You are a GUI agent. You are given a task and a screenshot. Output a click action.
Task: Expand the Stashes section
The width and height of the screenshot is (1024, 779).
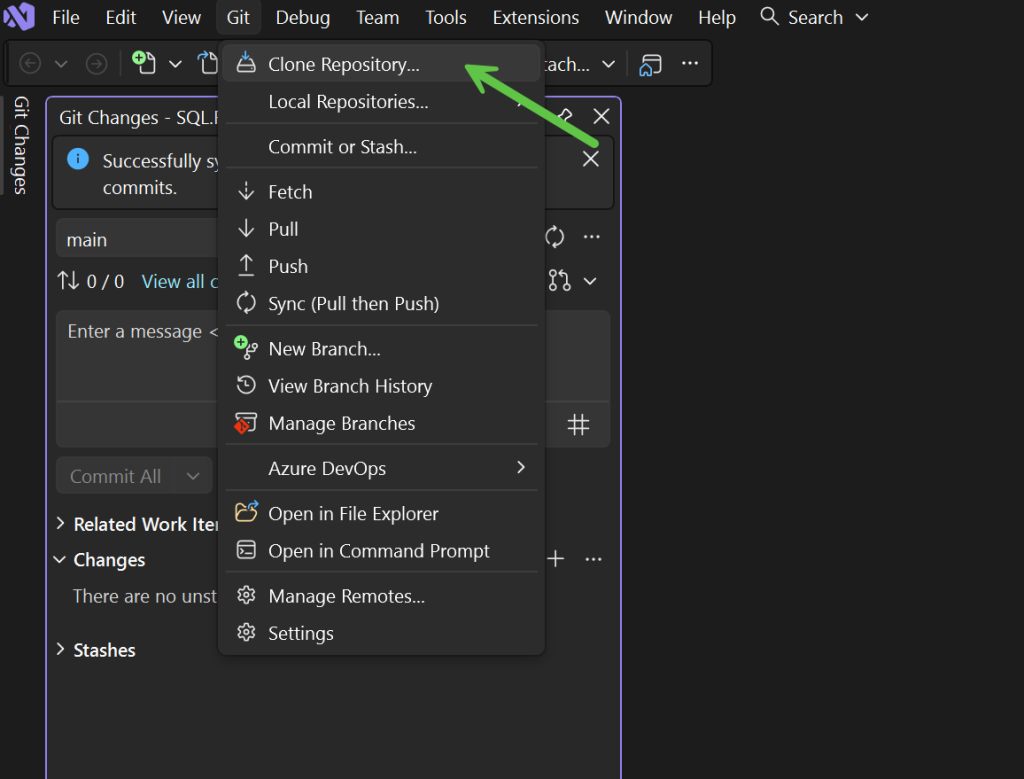coord(60,650)
